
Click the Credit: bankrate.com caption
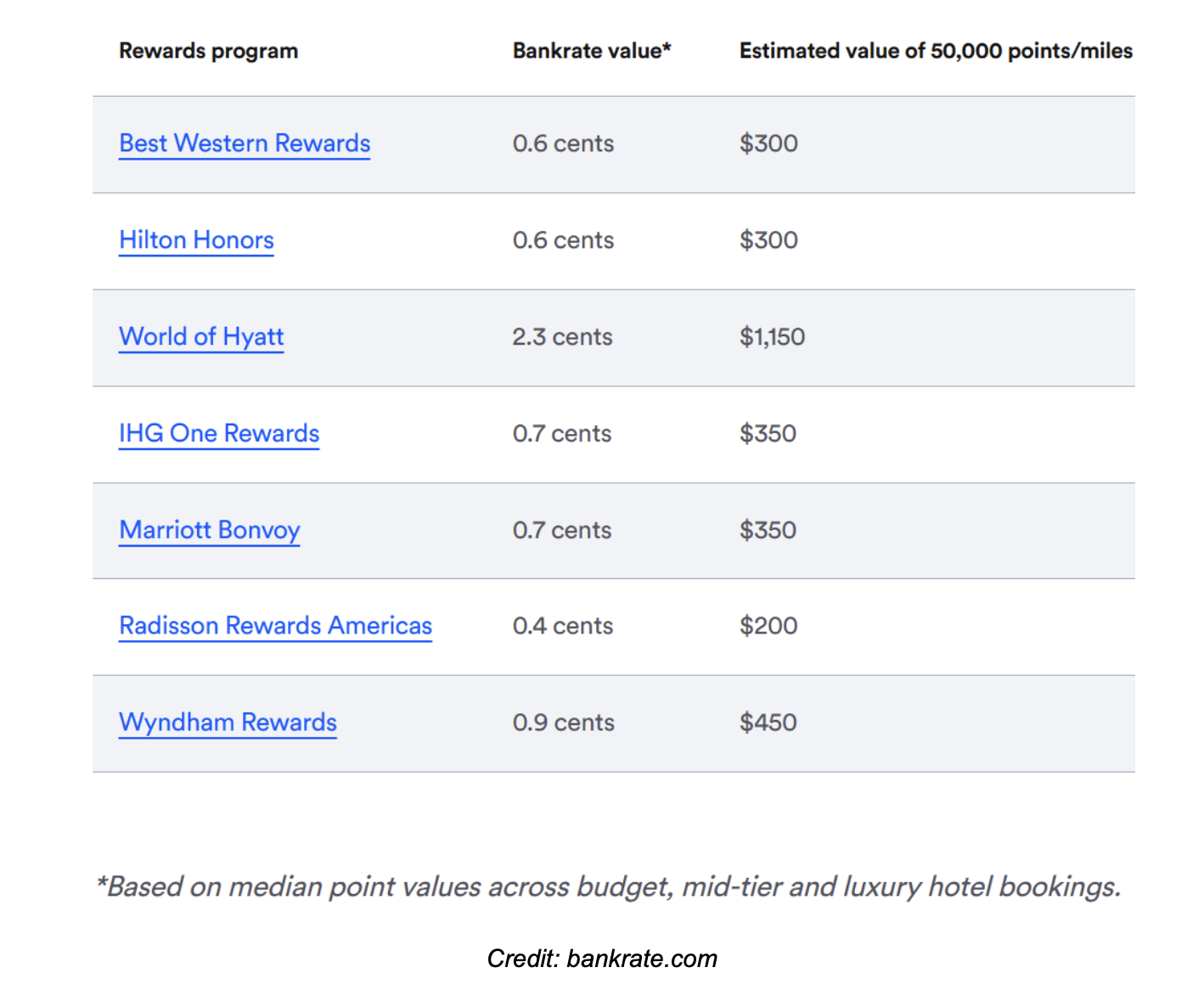602,959
